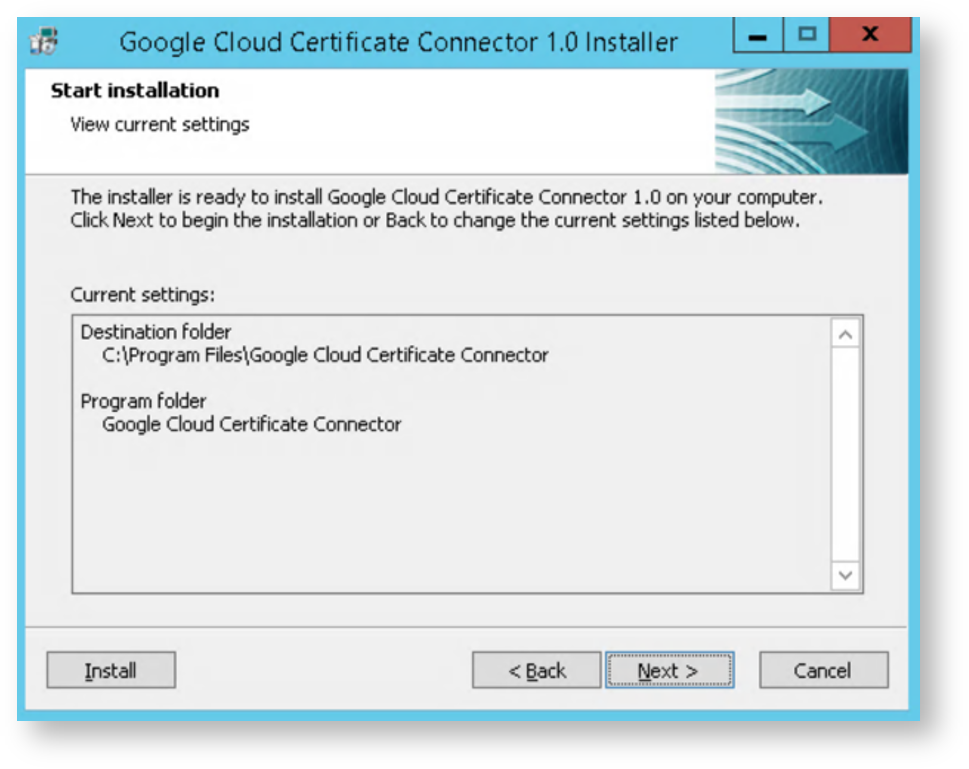The width and height of the screenshot is (969, 769).
Task: Click the installer window title text
Action: click(398, 42)
